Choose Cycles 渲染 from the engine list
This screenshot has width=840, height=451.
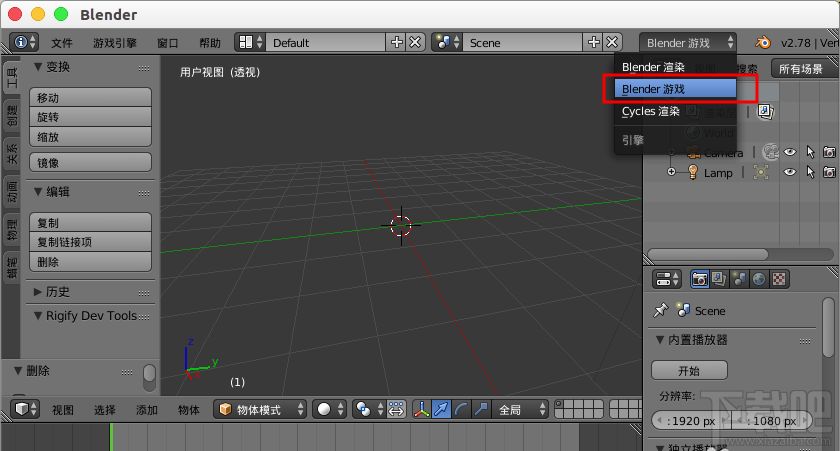point(675,111)
